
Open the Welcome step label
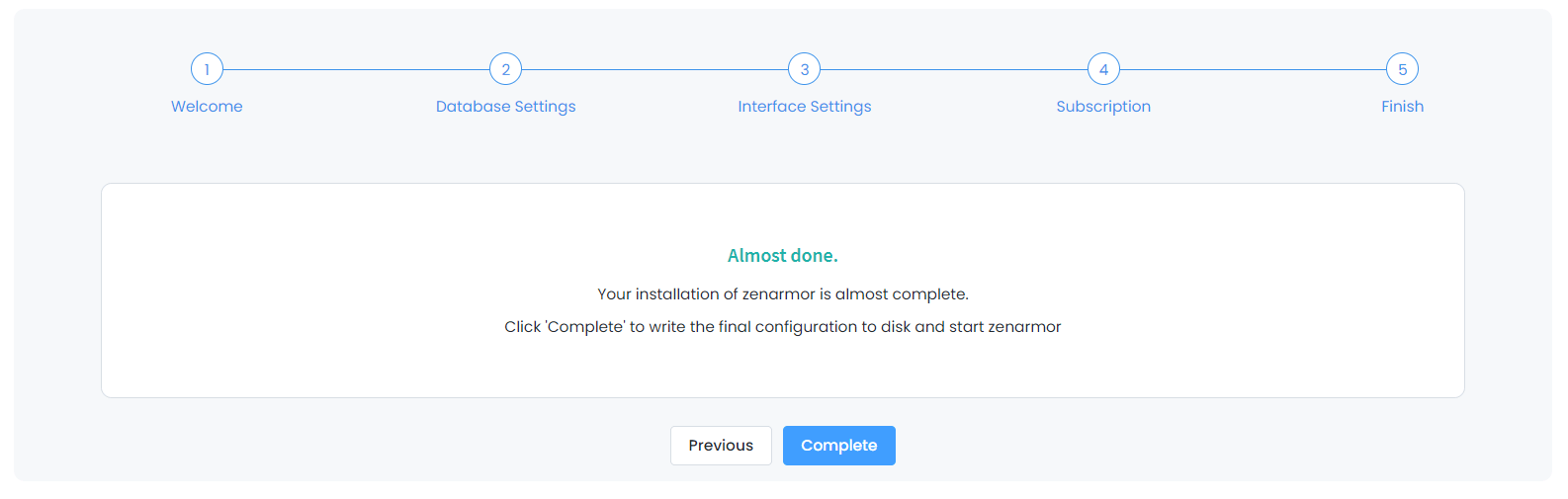207,107
